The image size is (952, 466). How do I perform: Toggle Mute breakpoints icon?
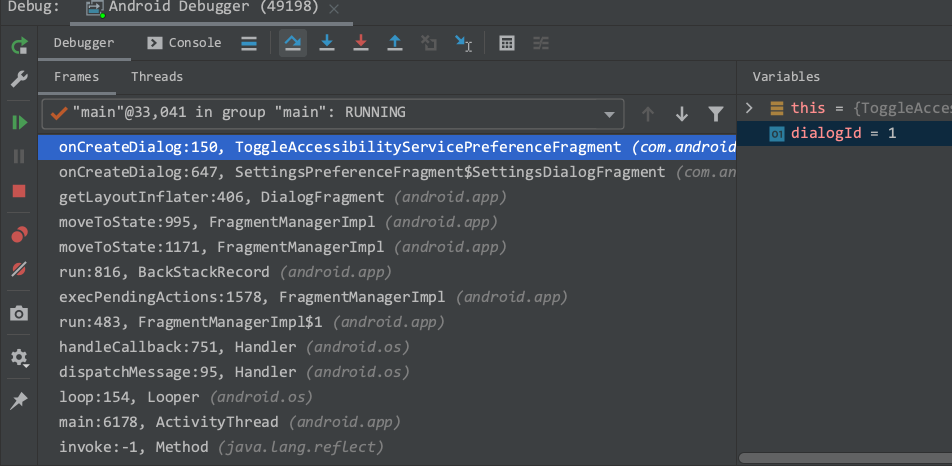(x=19, y=269)
